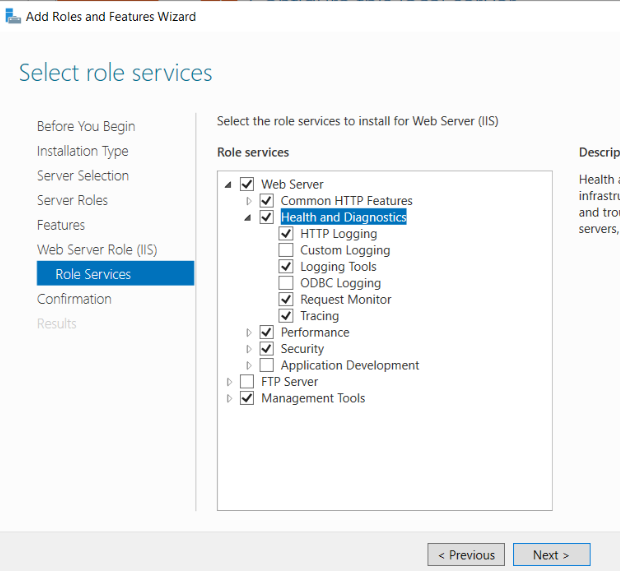Click the Select role services heading
The height and width of the screenshot is (571, 620).
click(115, 73)
